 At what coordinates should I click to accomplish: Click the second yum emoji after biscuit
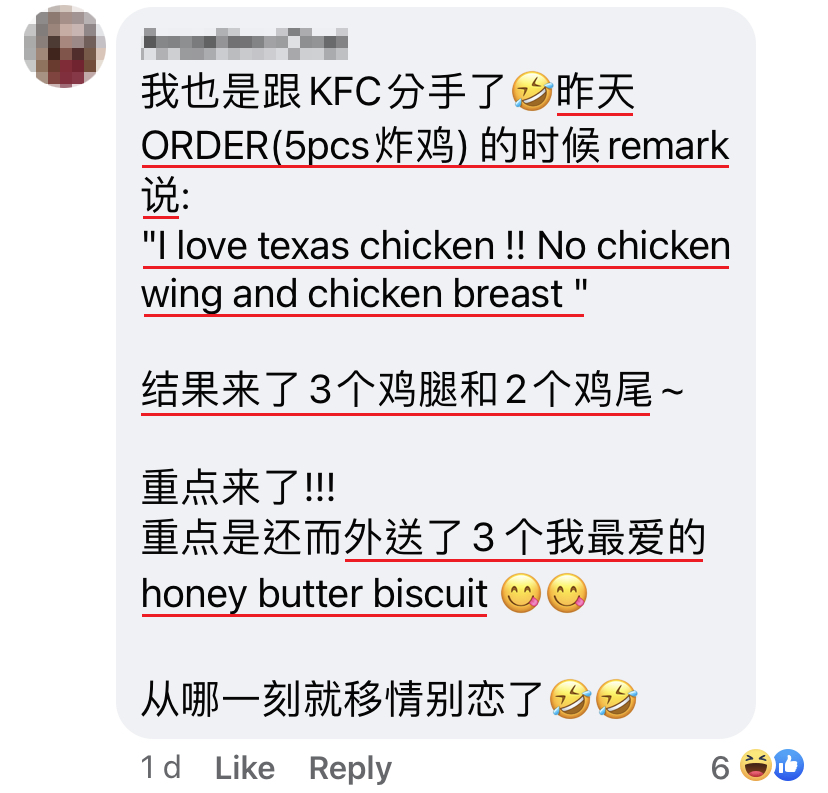point(567,593)
